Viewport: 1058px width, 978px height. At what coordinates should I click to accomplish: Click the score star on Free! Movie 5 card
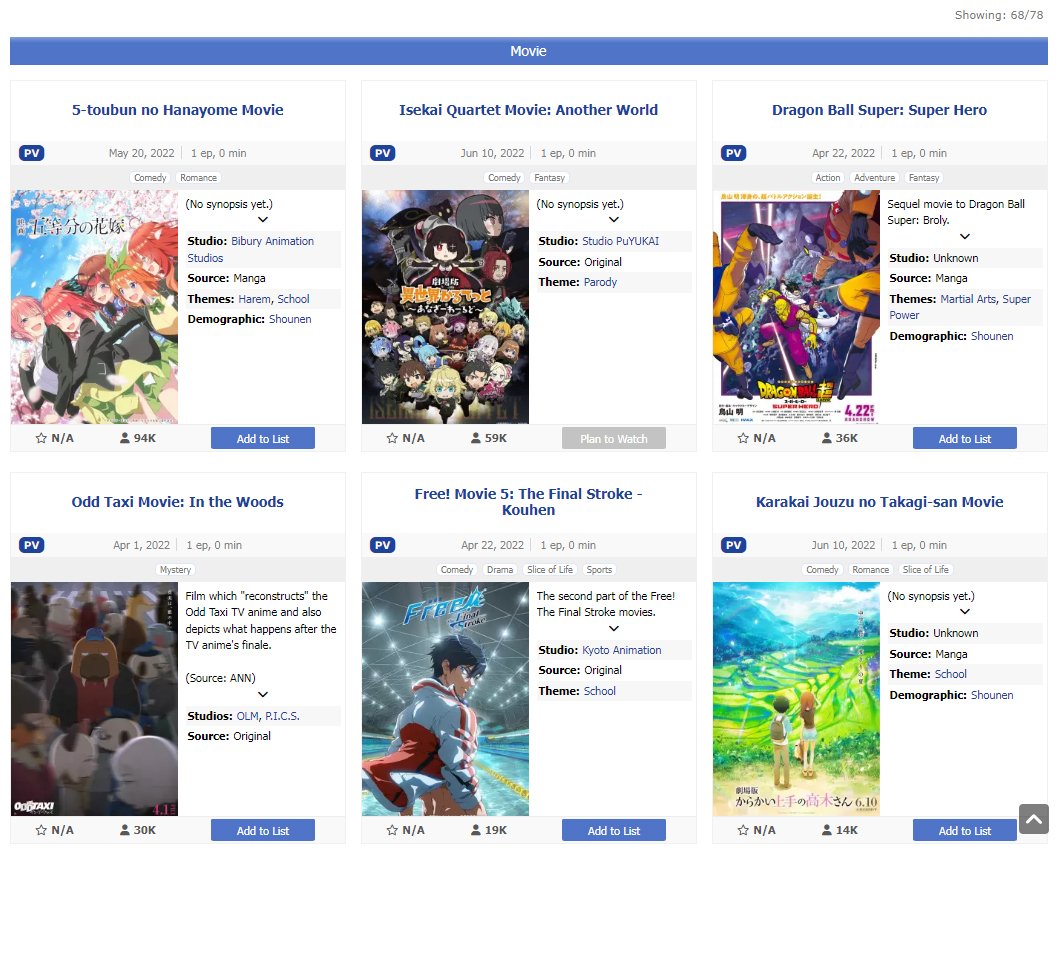[392, 830]
